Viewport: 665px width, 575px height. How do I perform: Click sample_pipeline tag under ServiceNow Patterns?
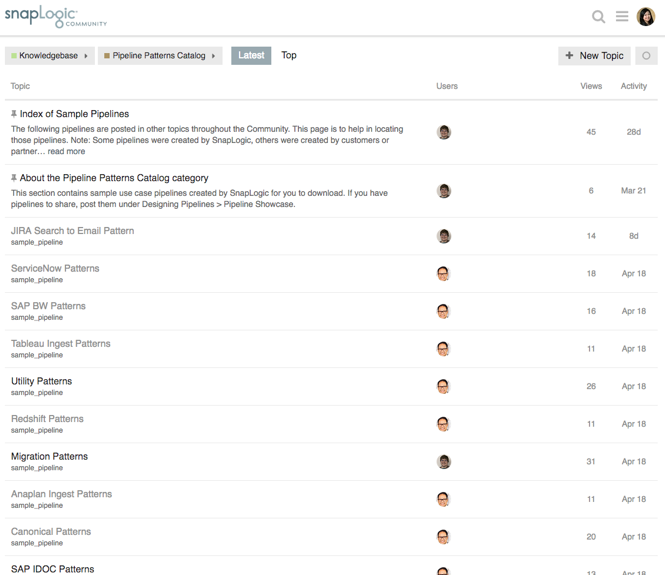click(x=37, y=280)
